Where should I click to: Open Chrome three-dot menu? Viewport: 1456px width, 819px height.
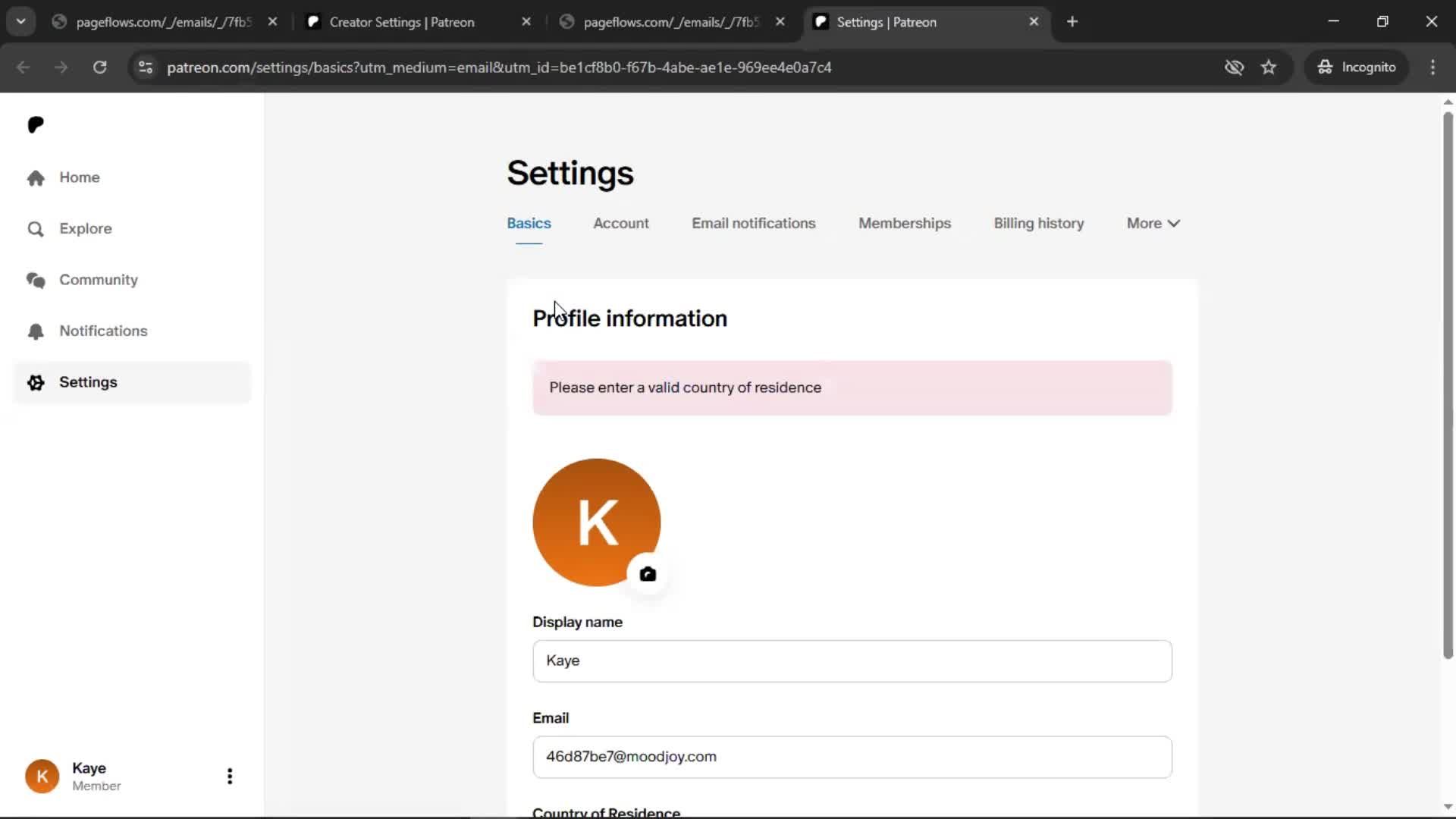1432,67
